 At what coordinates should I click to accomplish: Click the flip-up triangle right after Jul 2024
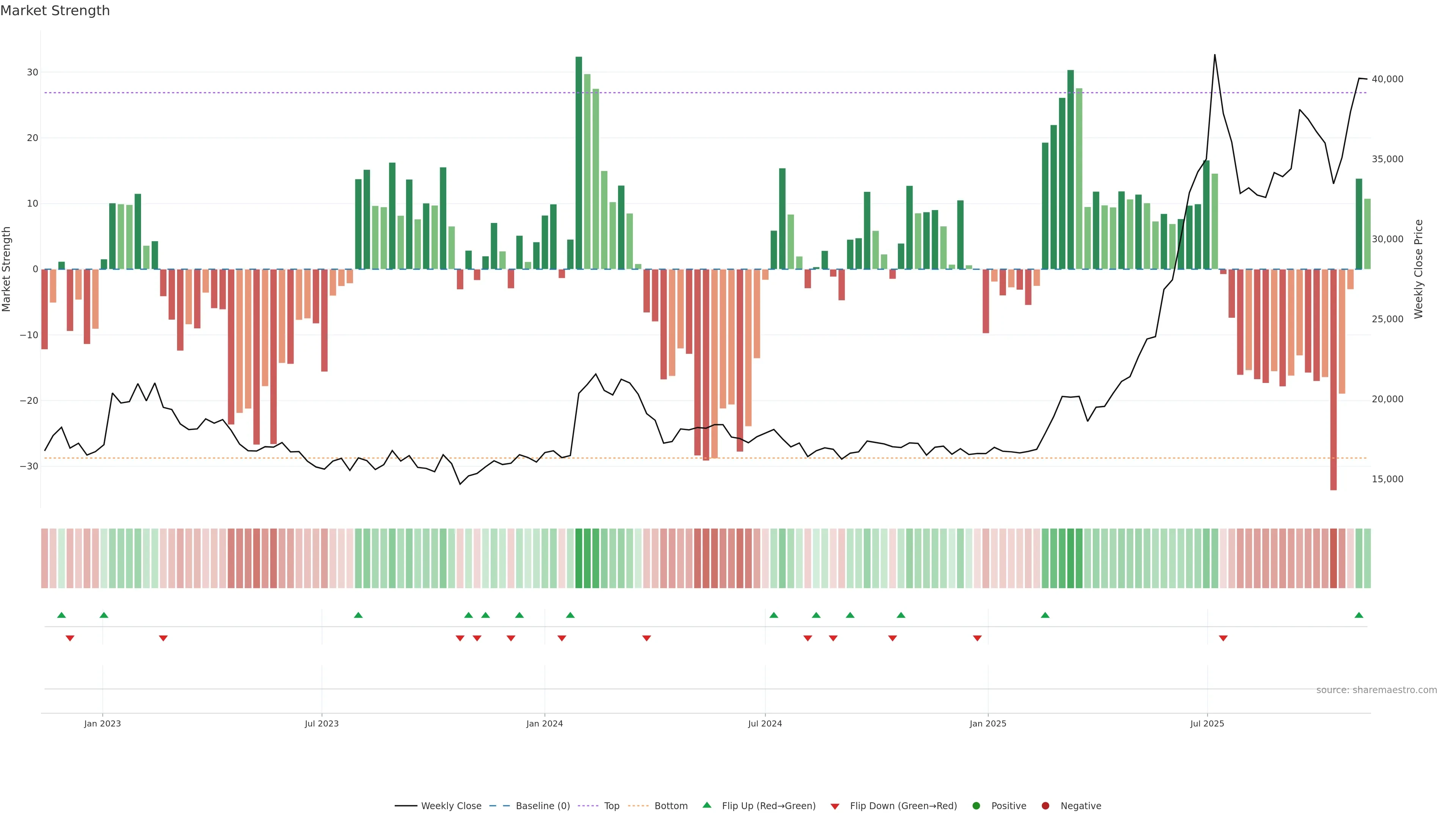[x=774, y=615]
